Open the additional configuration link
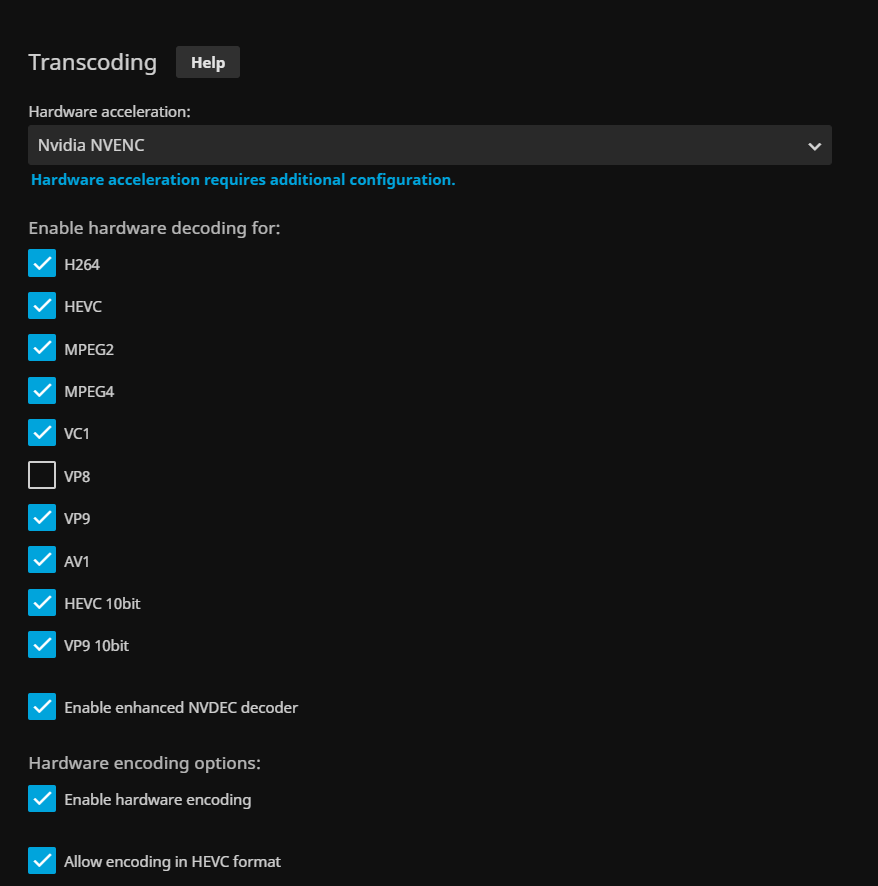This screenshot has height=886, width=878. tap(243, 180)
